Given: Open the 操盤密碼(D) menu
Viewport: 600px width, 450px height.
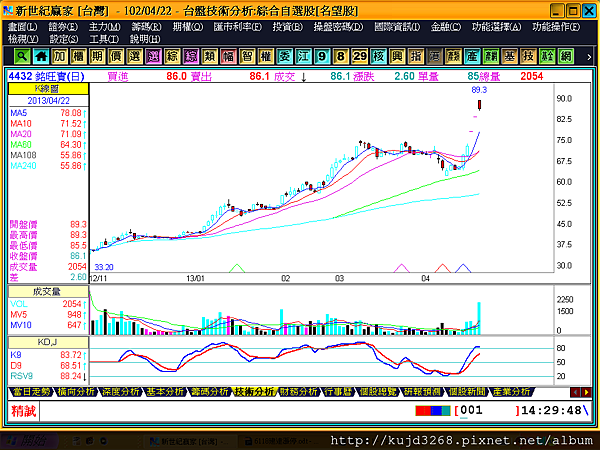Looking at the screenshot, I should click(338, 27).
